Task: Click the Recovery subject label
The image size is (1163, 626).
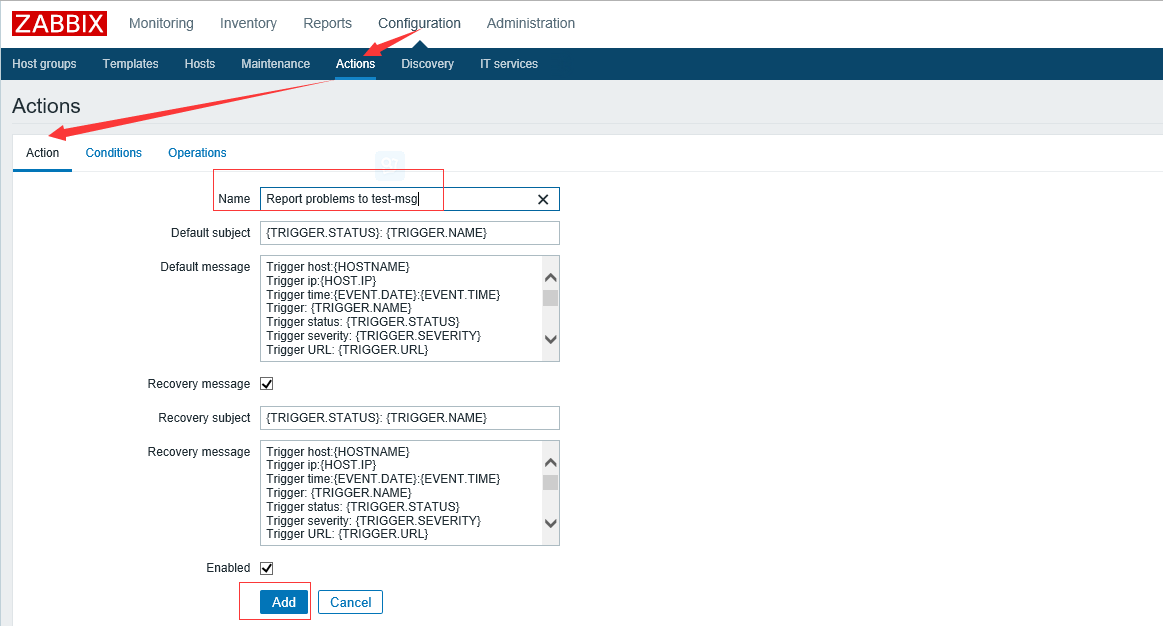Action: 204,418
